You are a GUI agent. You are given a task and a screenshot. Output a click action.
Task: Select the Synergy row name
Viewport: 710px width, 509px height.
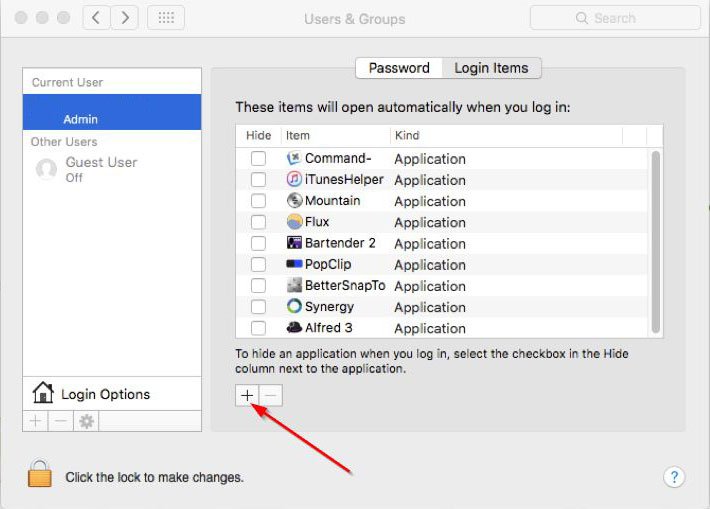coord(329,307)
